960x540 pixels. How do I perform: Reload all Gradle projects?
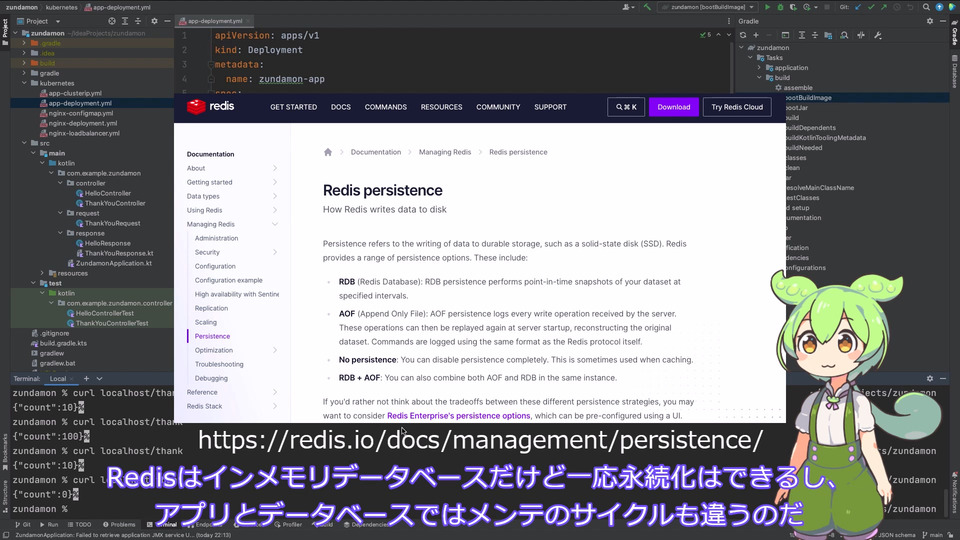coord(743,36)
